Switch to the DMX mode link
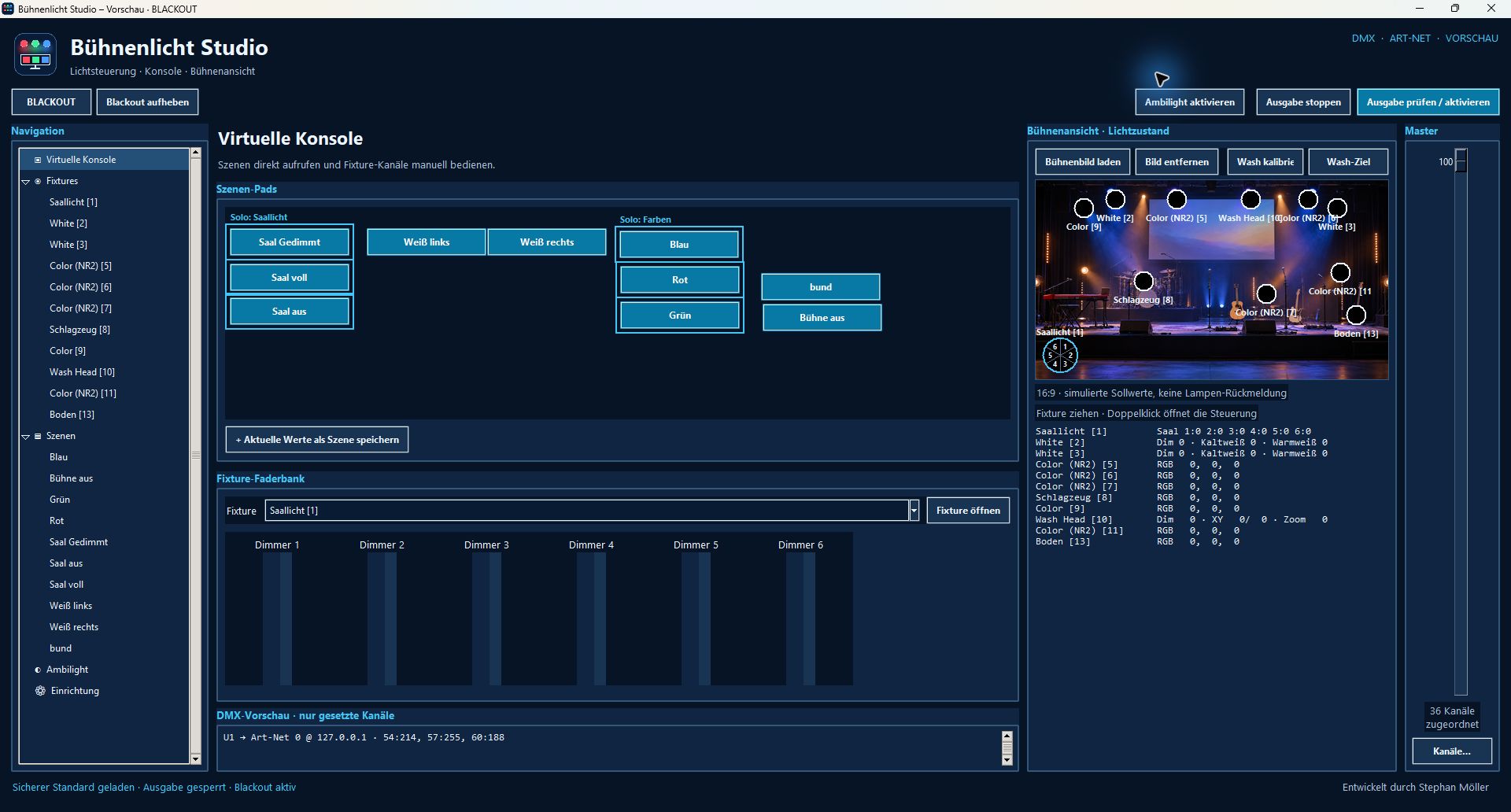This screenshot has width=1511, height=812. click(1363, 38)
